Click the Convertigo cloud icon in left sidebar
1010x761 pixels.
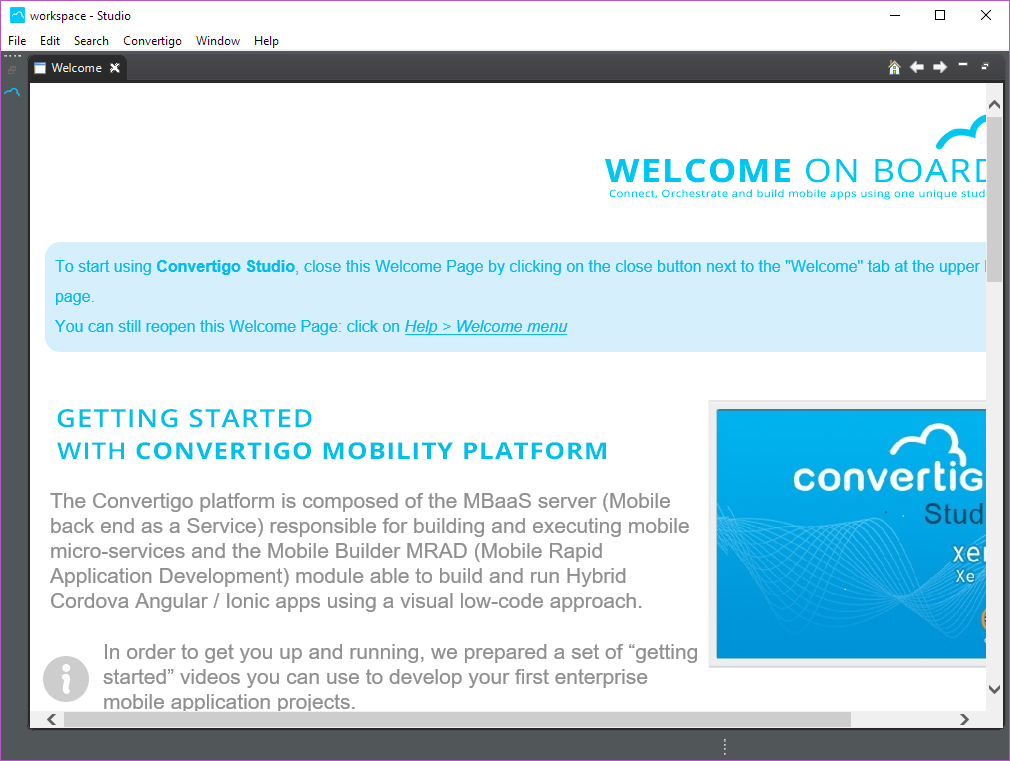pyautogui.click(x=12, y=91)
